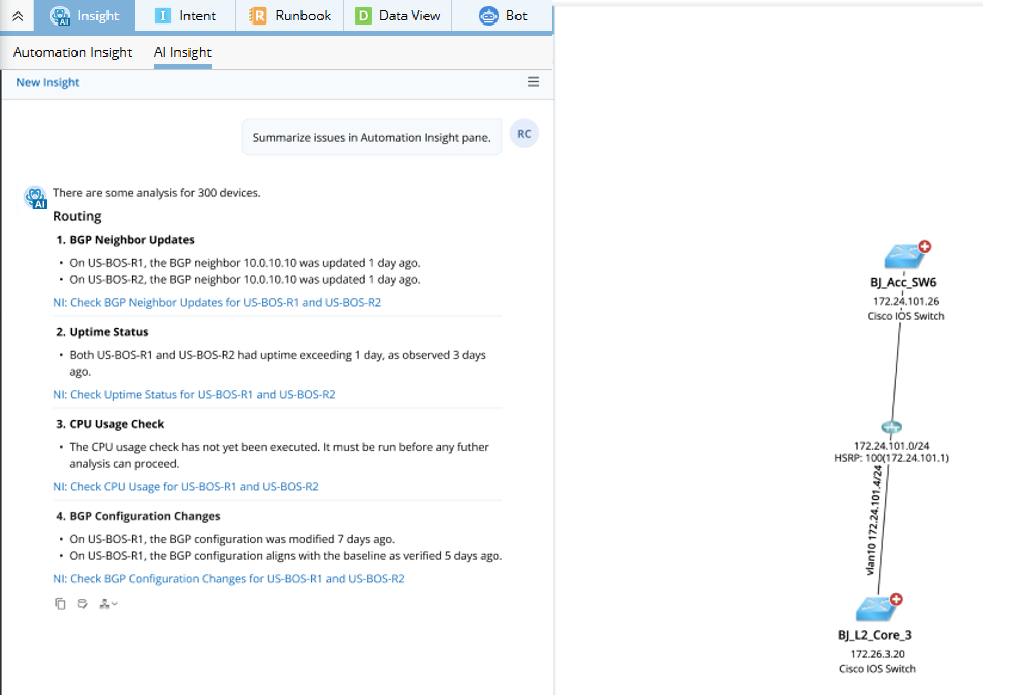Collapse the pane with the double-chevron icon
1017x695 pixels.
(x=17, y=16)
